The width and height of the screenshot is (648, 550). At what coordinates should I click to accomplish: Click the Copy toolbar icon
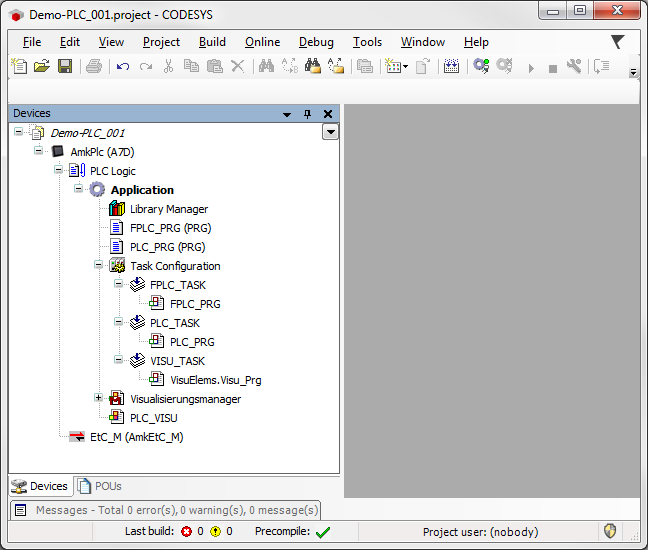(x=191, y=66)
